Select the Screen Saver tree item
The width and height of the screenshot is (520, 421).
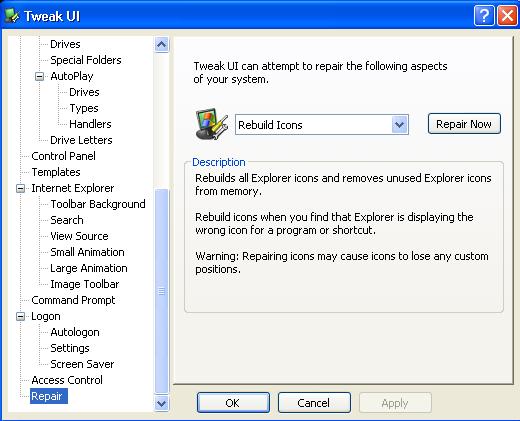click(x=82, y=364)
